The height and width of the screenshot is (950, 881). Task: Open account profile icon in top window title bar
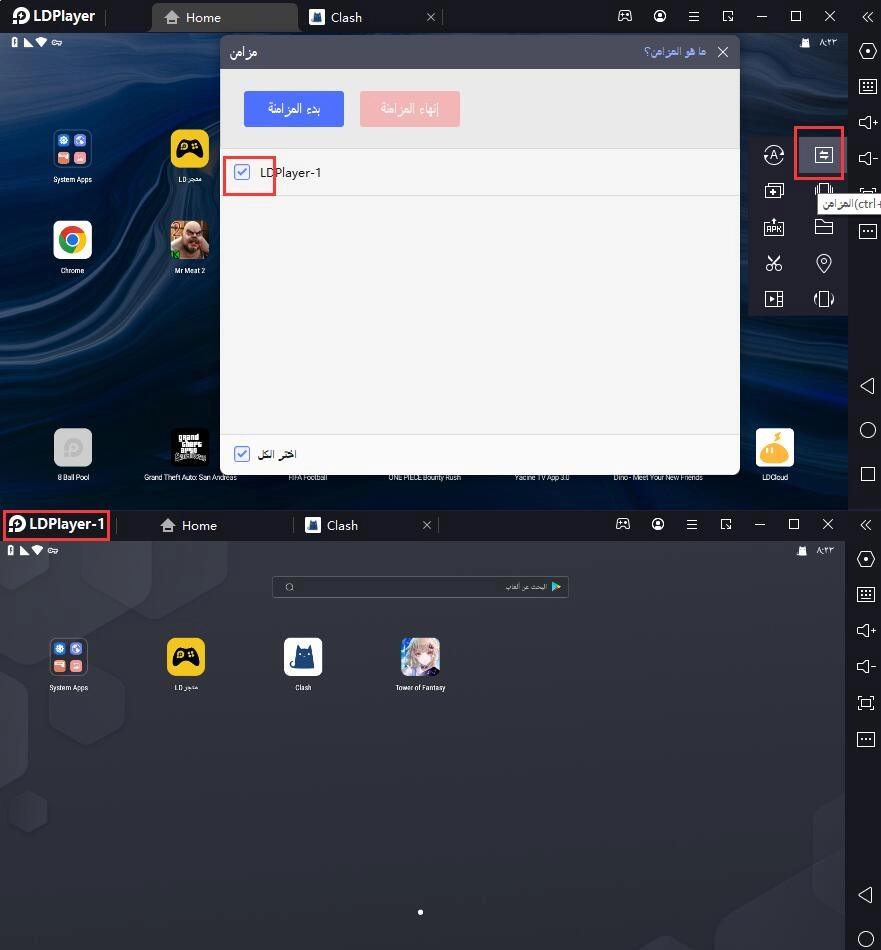(660, 16)
